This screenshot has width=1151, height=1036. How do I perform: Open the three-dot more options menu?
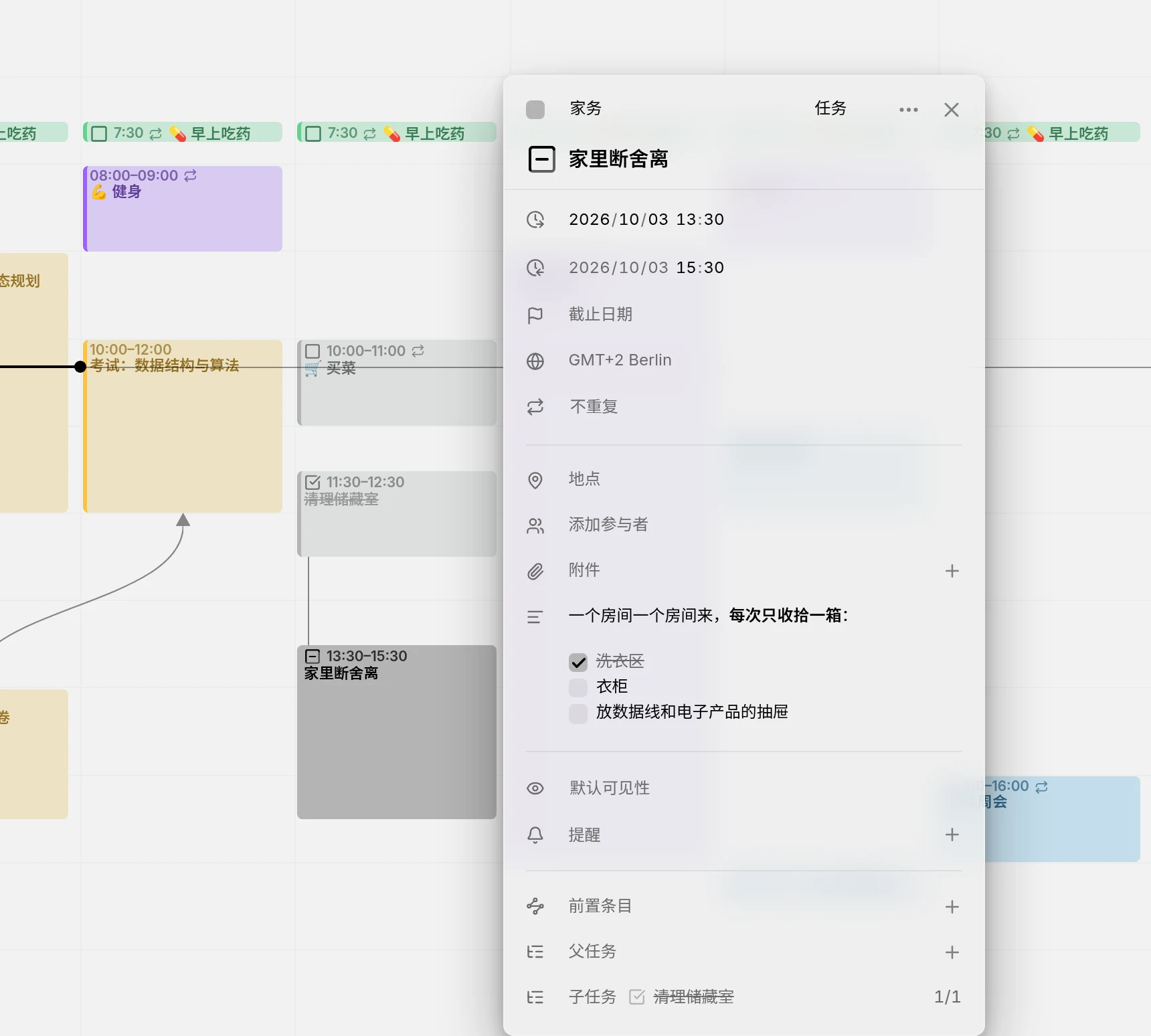[x=908, y=110]
